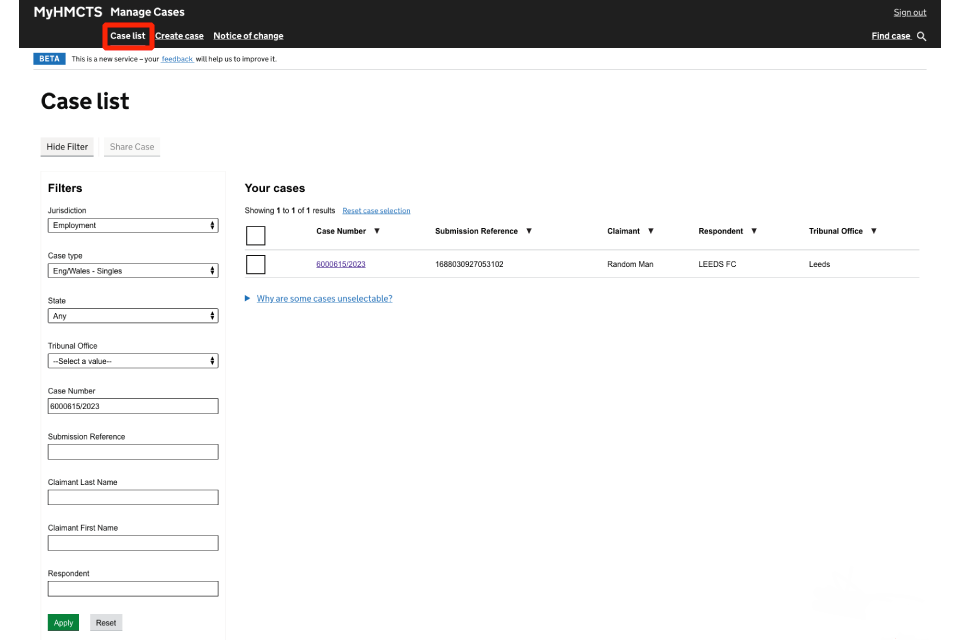Expand 'Why are some cases unselectable?'
This screenshot has width=960, height=640.
(324, 299)
